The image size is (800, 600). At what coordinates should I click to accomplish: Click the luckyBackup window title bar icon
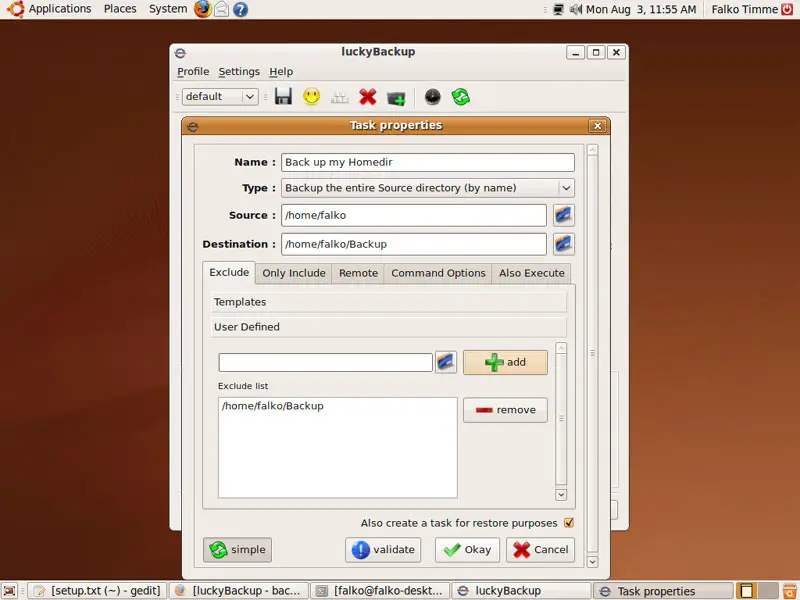(180, 53)
